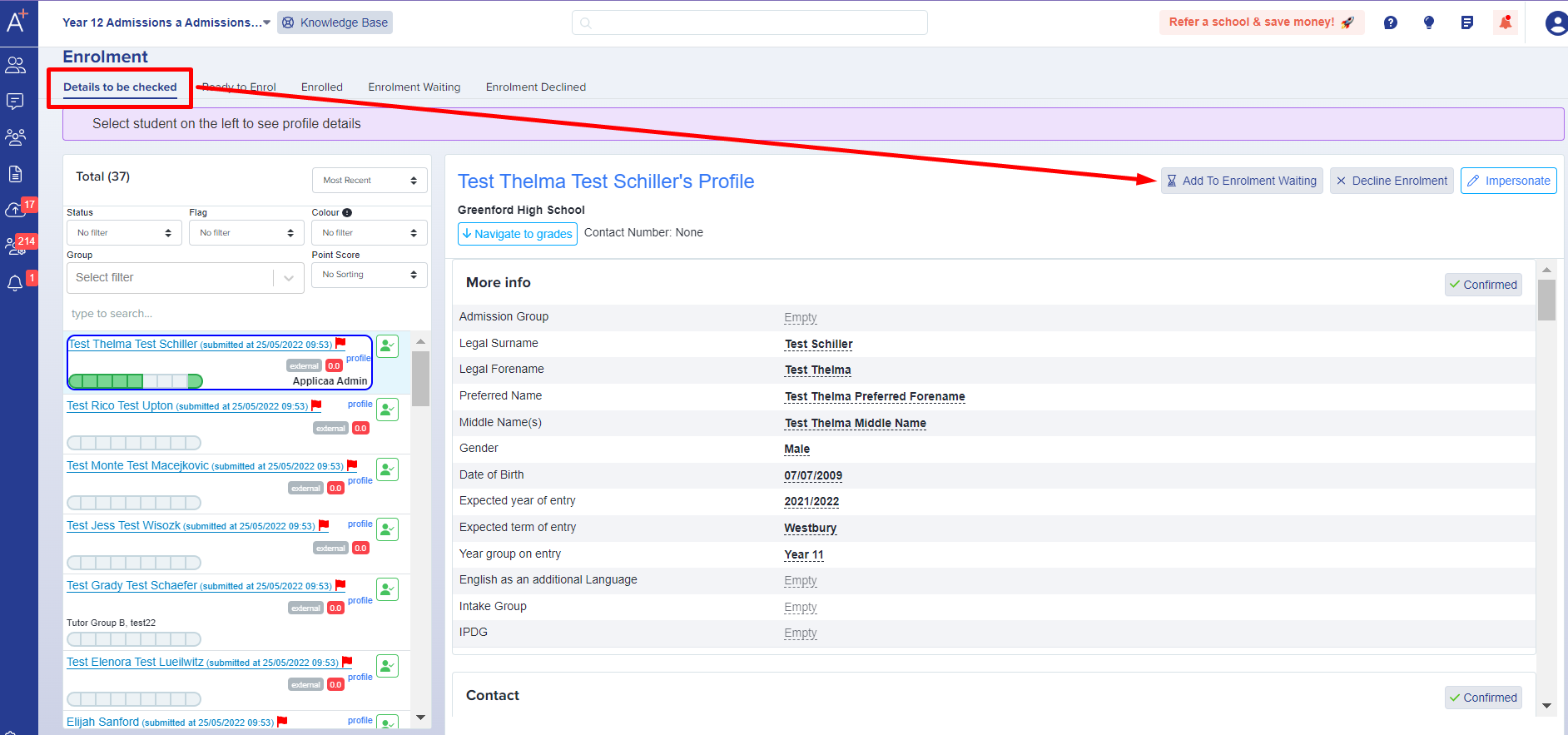Open the Status filter dropdown

tap(124, 233)
